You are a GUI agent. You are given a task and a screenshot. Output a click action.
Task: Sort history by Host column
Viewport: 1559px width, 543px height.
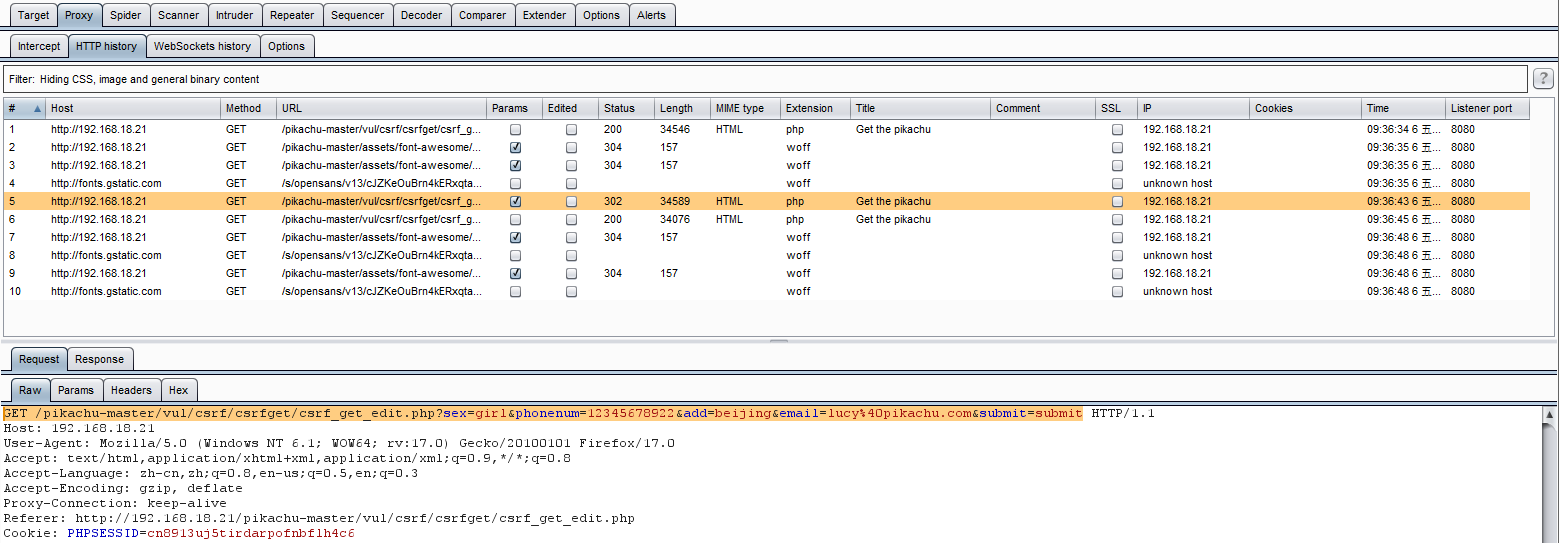133,108
